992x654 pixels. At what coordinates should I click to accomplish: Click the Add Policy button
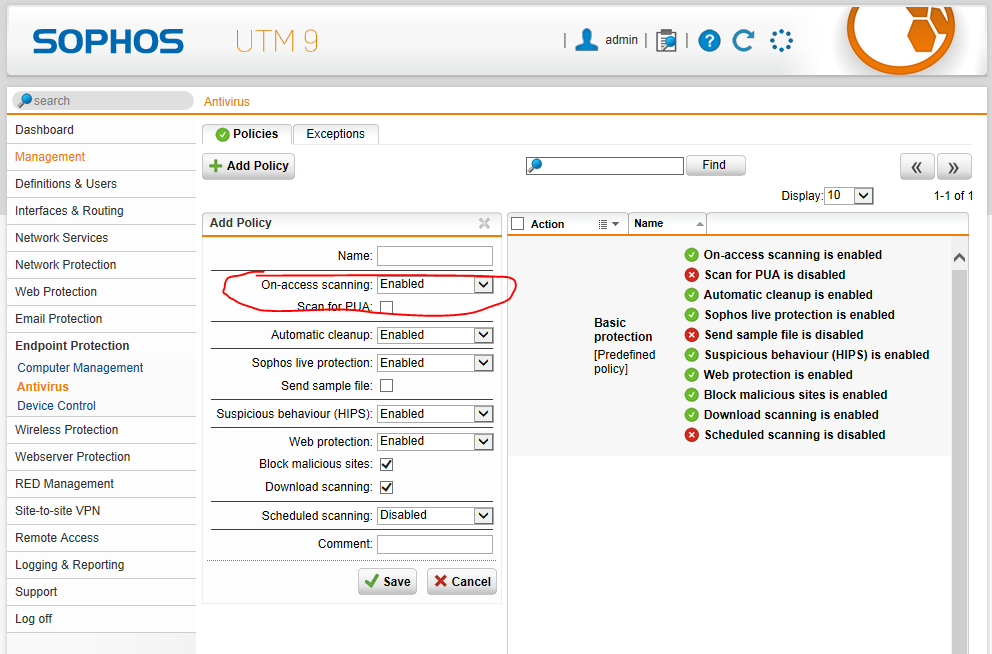(249, 166)
